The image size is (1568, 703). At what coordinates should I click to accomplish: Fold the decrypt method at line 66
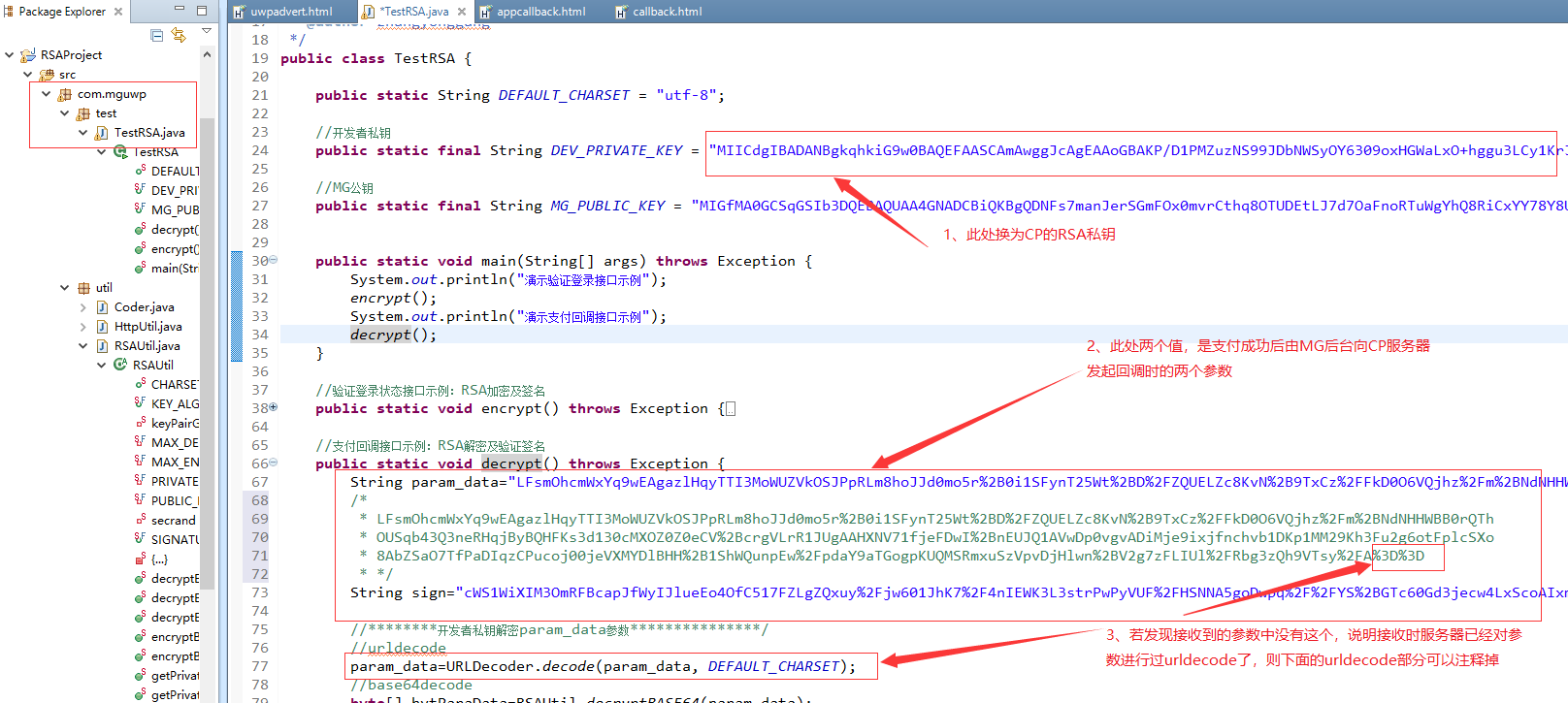click(x=274, y=463)
